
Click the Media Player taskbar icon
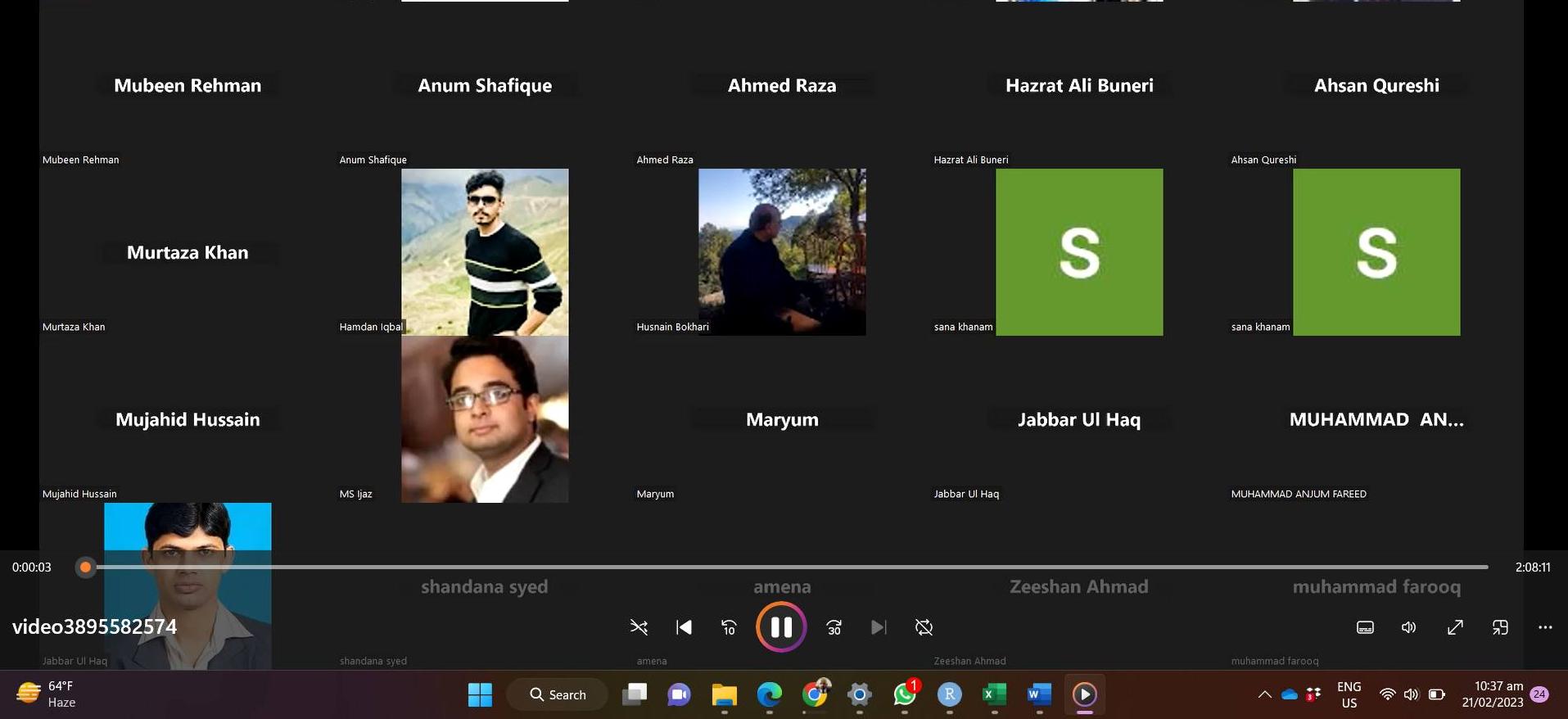[x=1084, y=694]
